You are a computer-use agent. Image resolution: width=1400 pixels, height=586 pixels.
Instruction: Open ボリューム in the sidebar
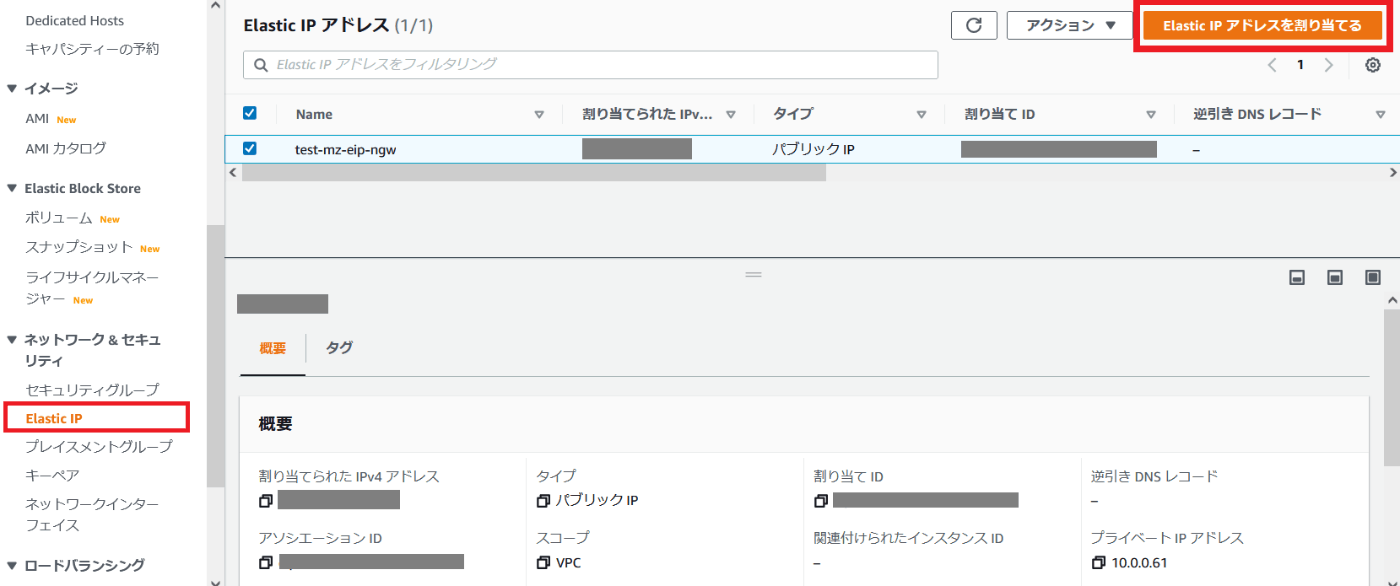[x=59, y=218]
